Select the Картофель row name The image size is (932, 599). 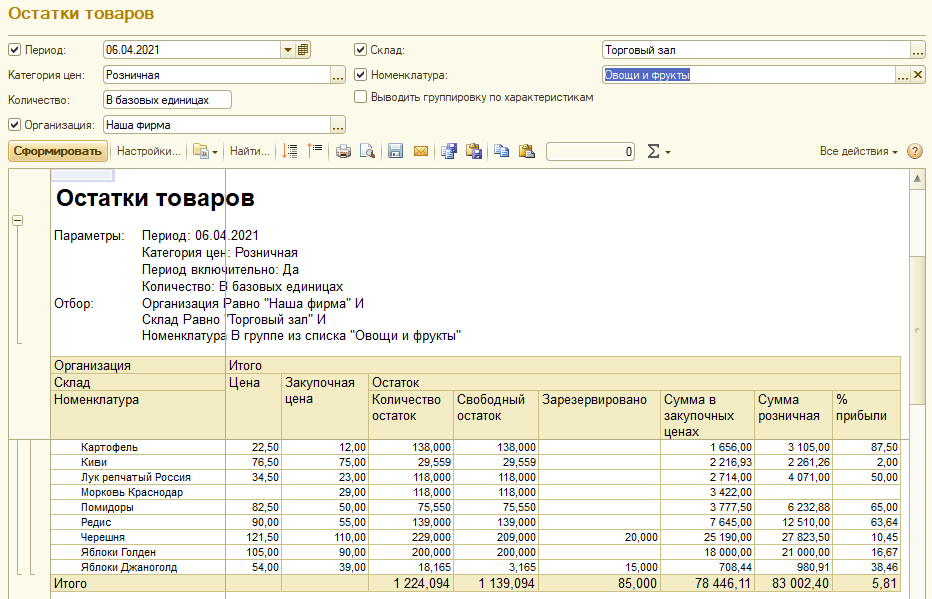pos(109,447)
